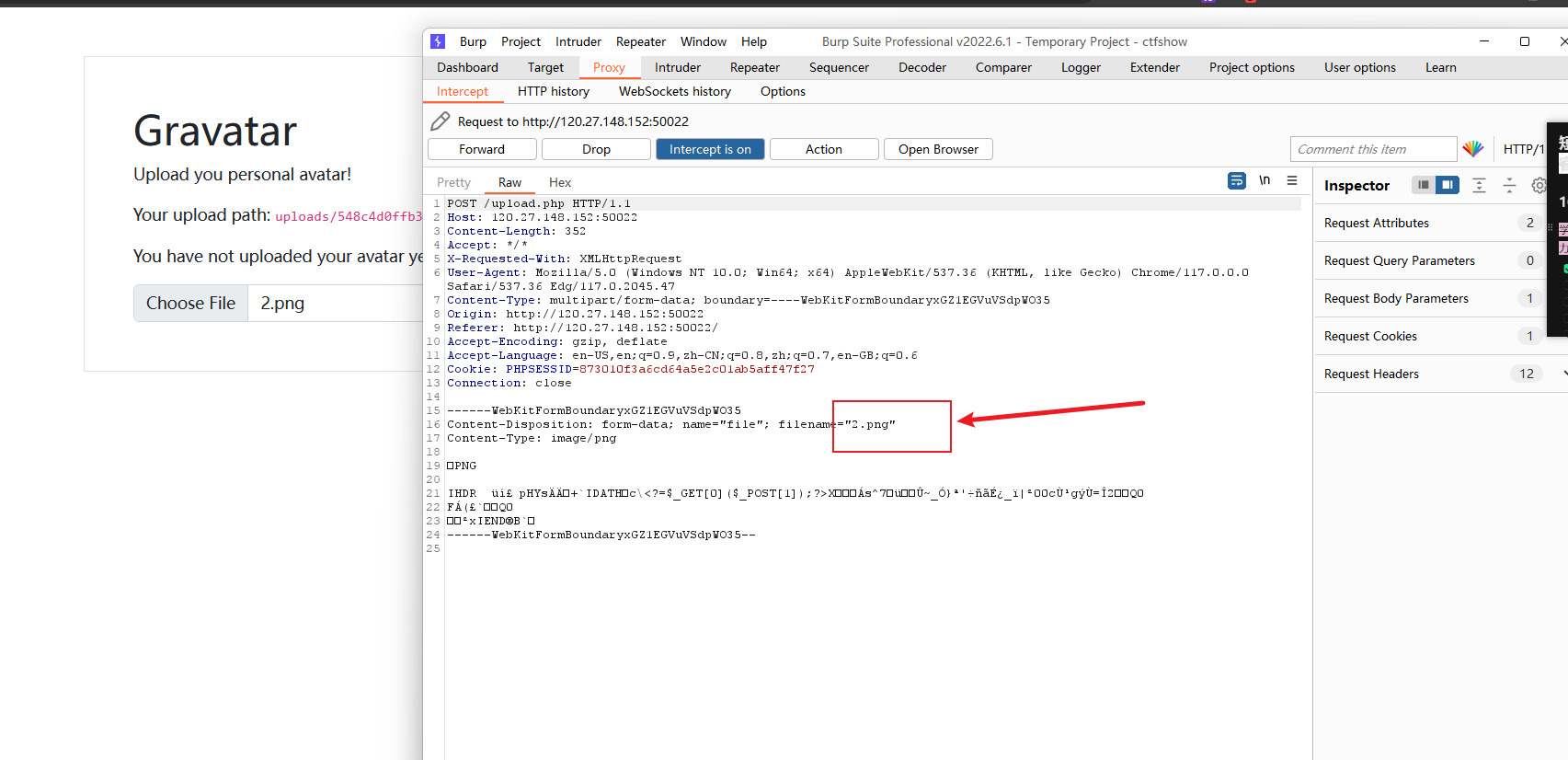This screenshot has width=1568, height=760.
Task: Click the POST /upload.php request line
Action: tap(539, 203)
